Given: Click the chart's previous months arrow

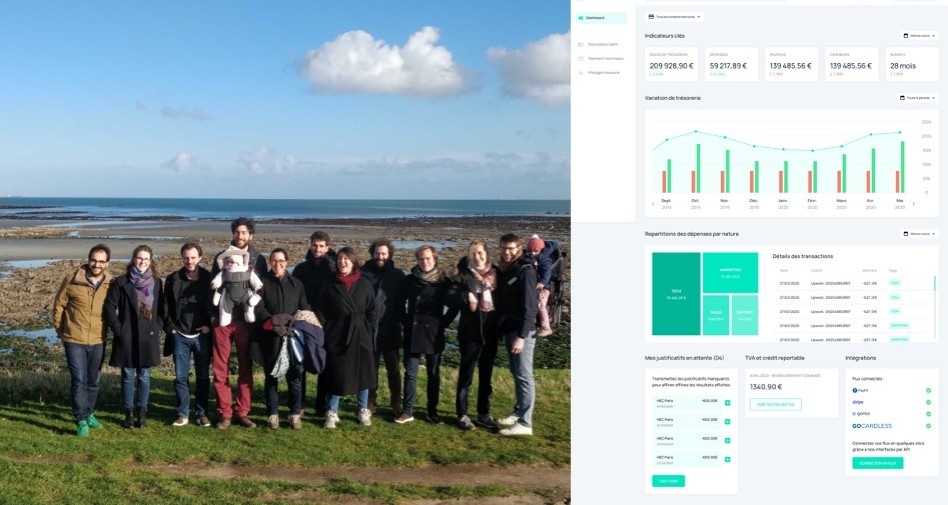Looking at the screenshot, I should click(653, 204).
